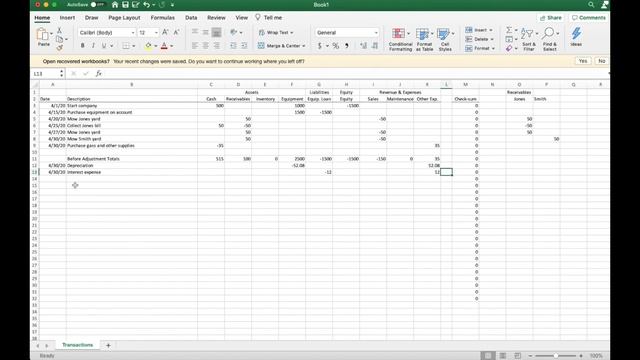Click the Comments button
Image resolution: width=640 pixels, height=360 pixels.
[589, 18]
